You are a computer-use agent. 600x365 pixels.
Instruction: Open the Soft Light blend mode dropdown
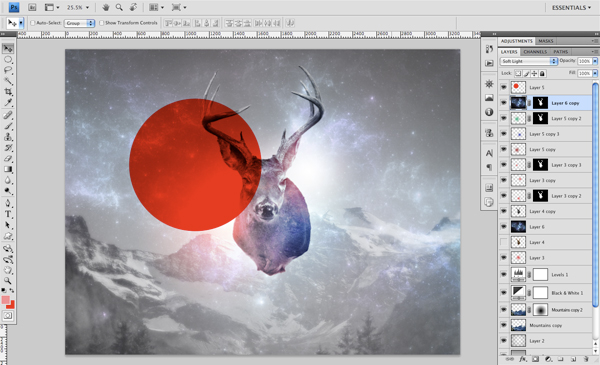click(528, 61)
